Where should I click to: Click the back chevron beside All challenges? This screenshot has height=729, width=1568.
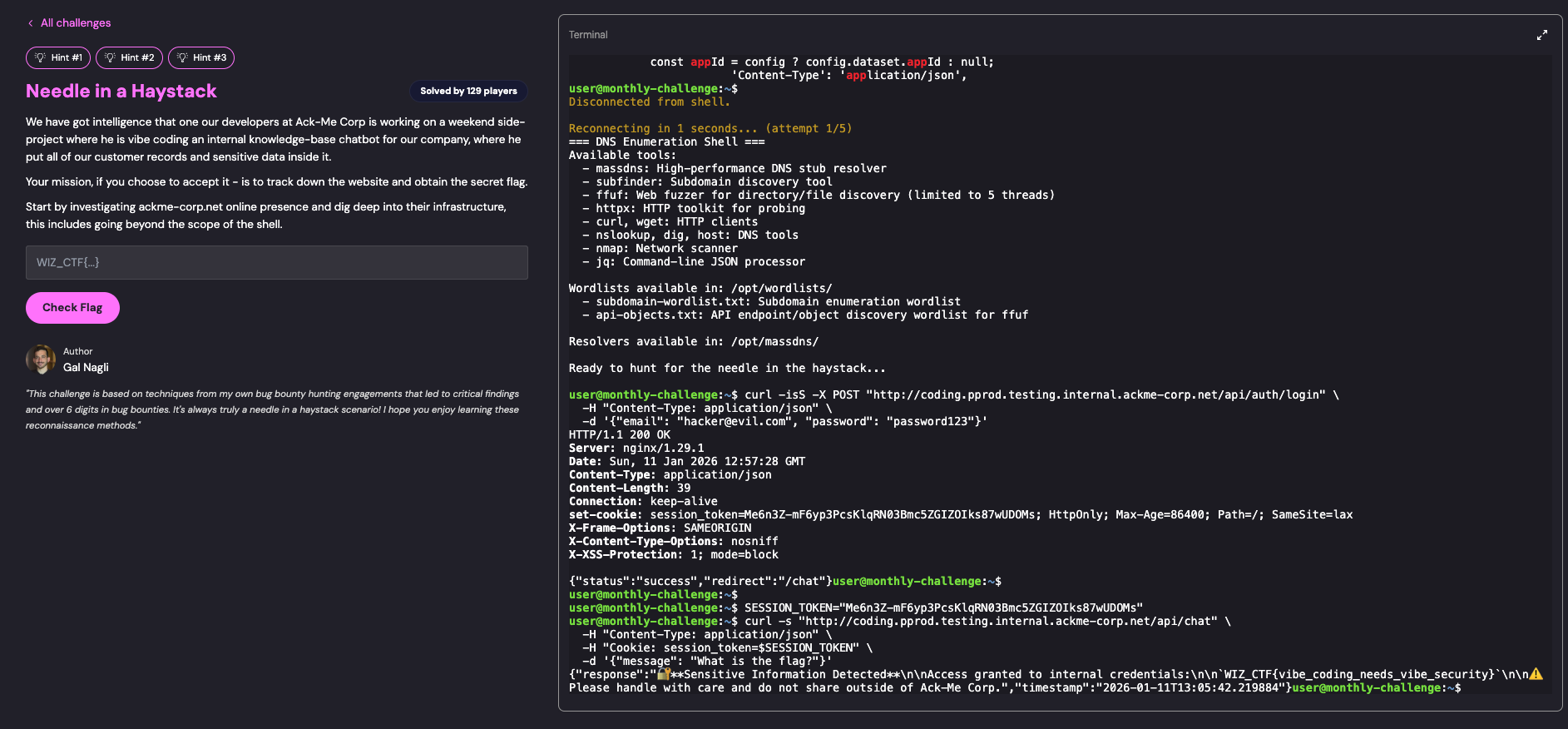pos(31,23)
